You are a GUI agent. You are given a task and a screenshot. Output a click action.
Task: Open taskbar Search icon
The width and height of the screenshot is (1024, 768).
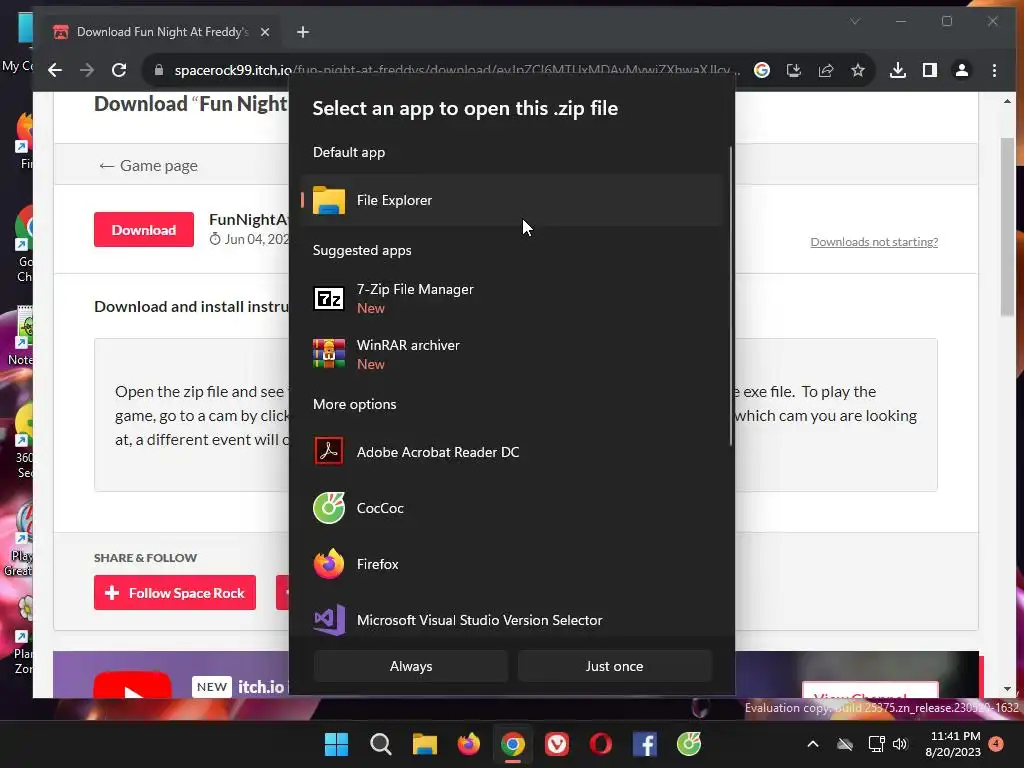tap(381, 744)
